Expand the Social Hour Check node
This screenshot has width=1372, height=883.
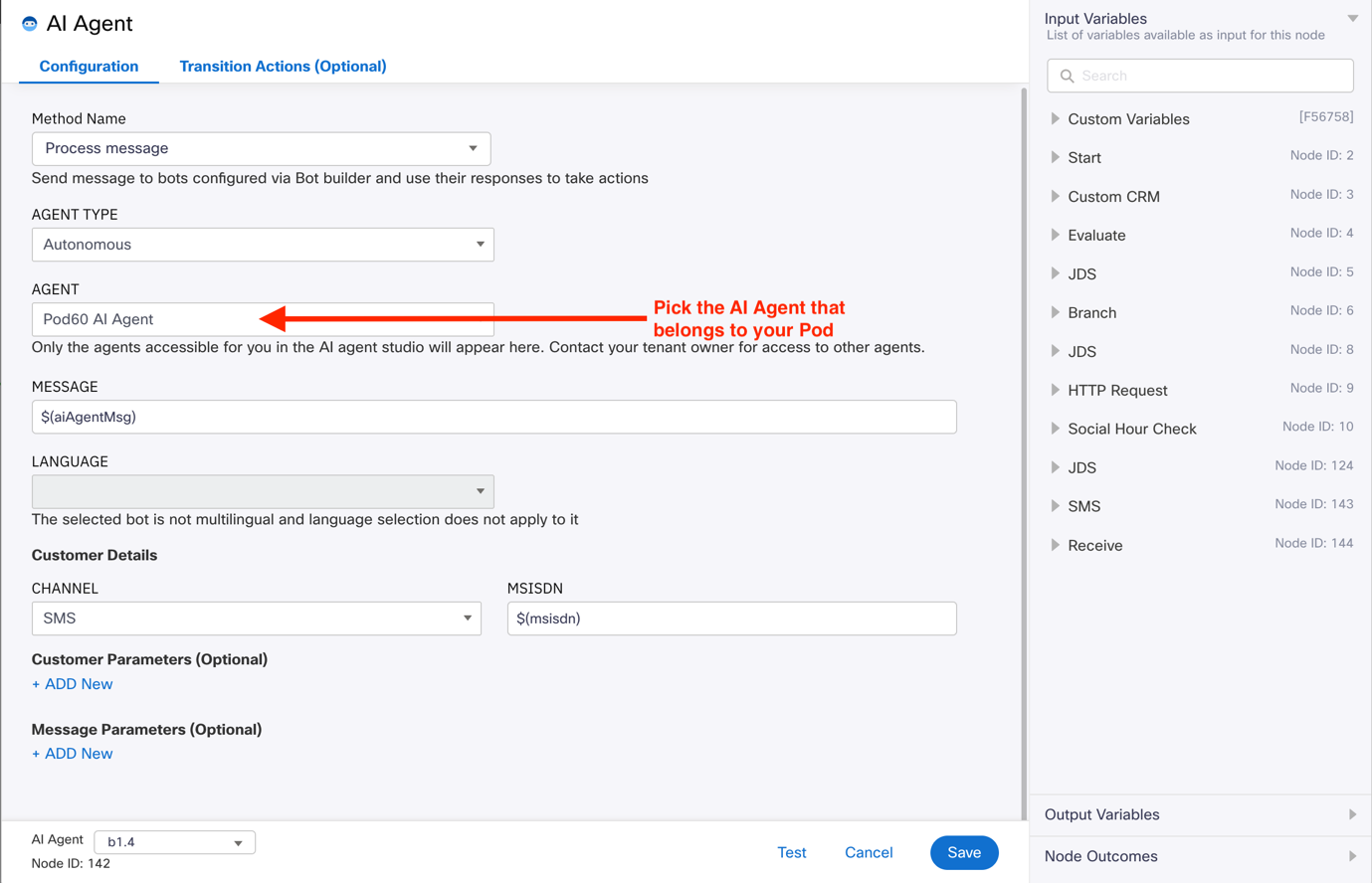click(x=1056, y=429)
